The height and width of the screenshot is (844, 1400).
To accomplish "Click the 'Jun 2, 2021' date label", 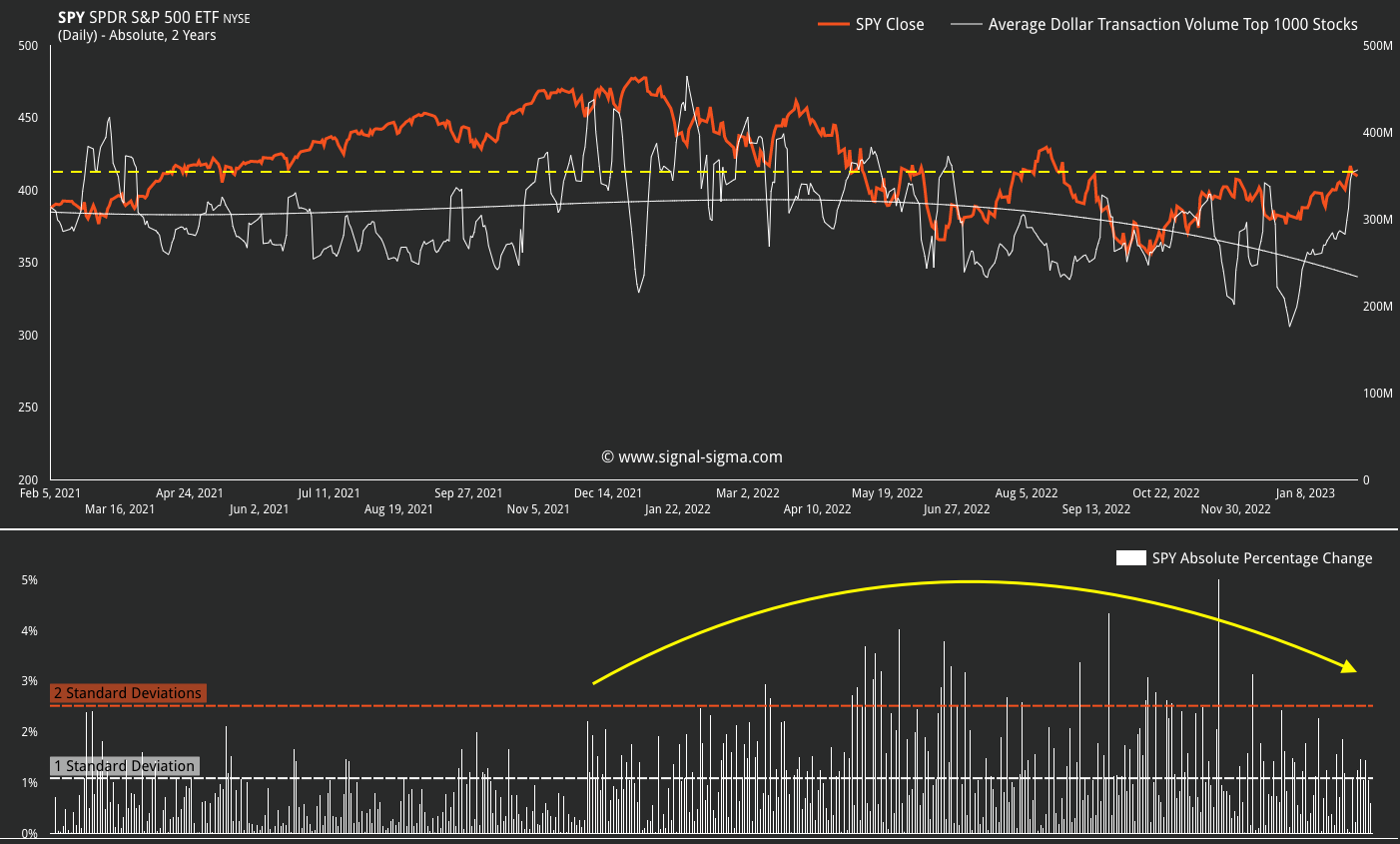I will click(259, 509).
